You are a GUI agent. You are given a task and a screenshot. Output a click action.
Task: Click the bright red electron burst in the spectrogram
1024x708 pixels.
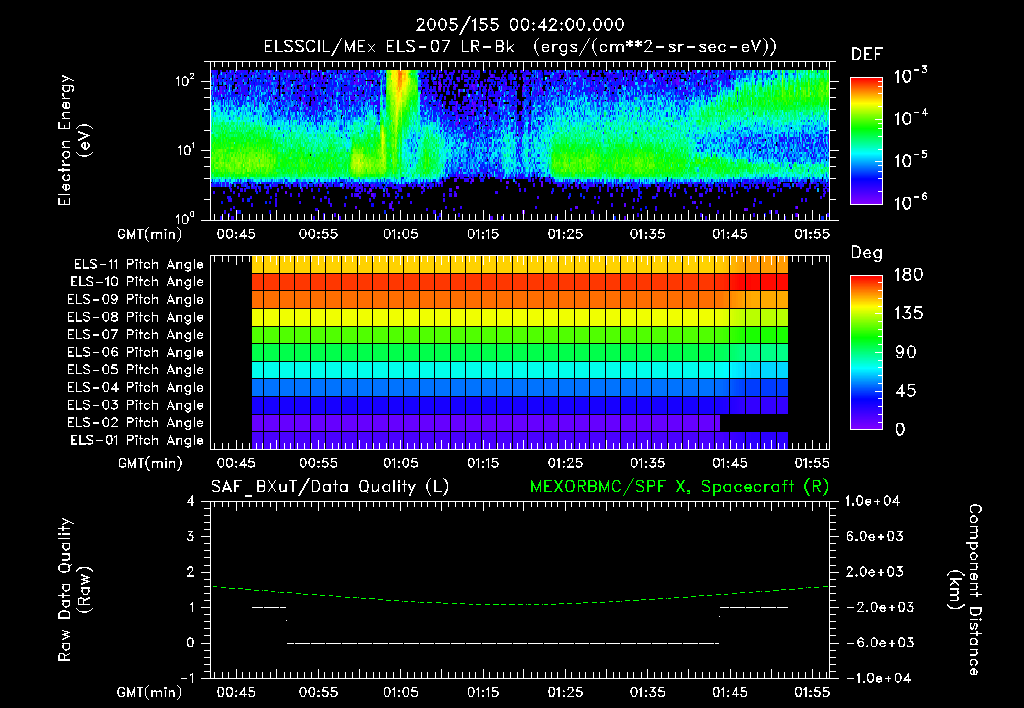(401, 91)
